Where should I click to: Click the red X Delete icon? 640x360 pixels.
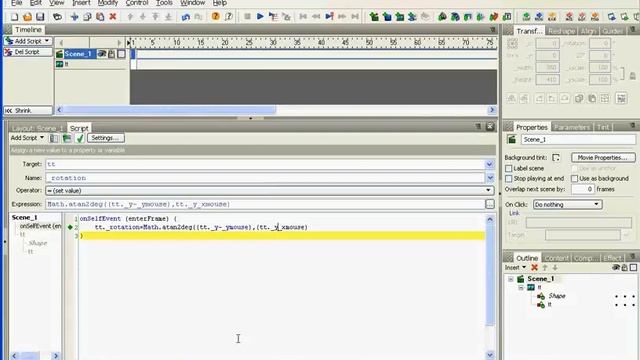coord(113,17)
